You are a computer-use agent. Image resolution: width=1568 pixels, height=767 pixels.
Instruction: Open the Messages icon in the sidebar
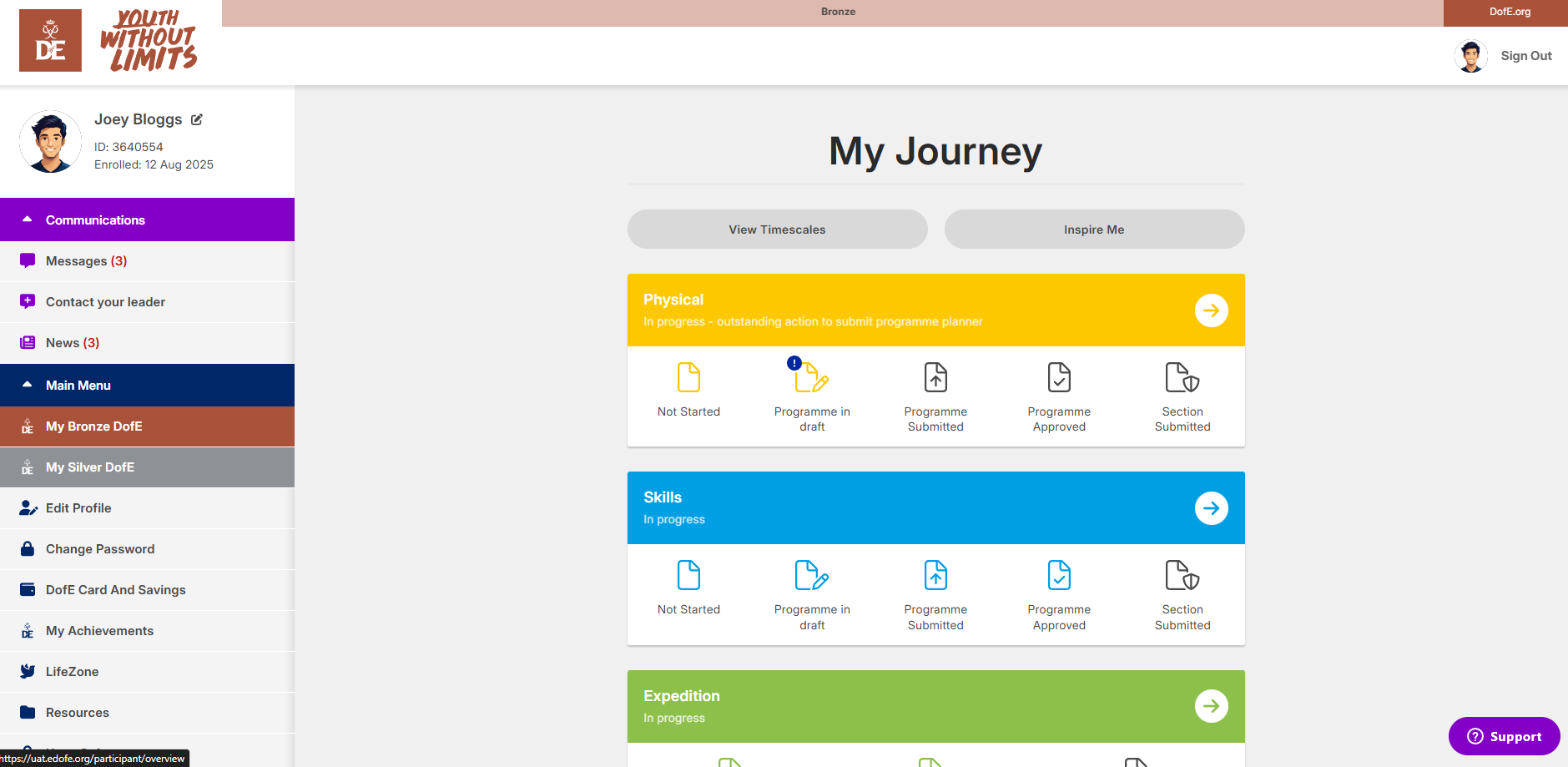28,260
